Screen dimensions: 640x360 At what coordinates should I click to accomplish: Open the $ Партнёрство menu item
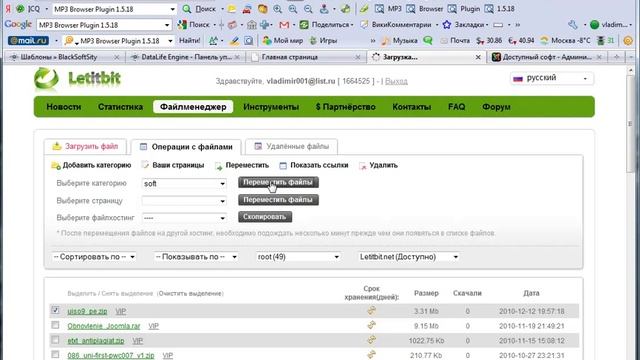click(x=345, y=107)
